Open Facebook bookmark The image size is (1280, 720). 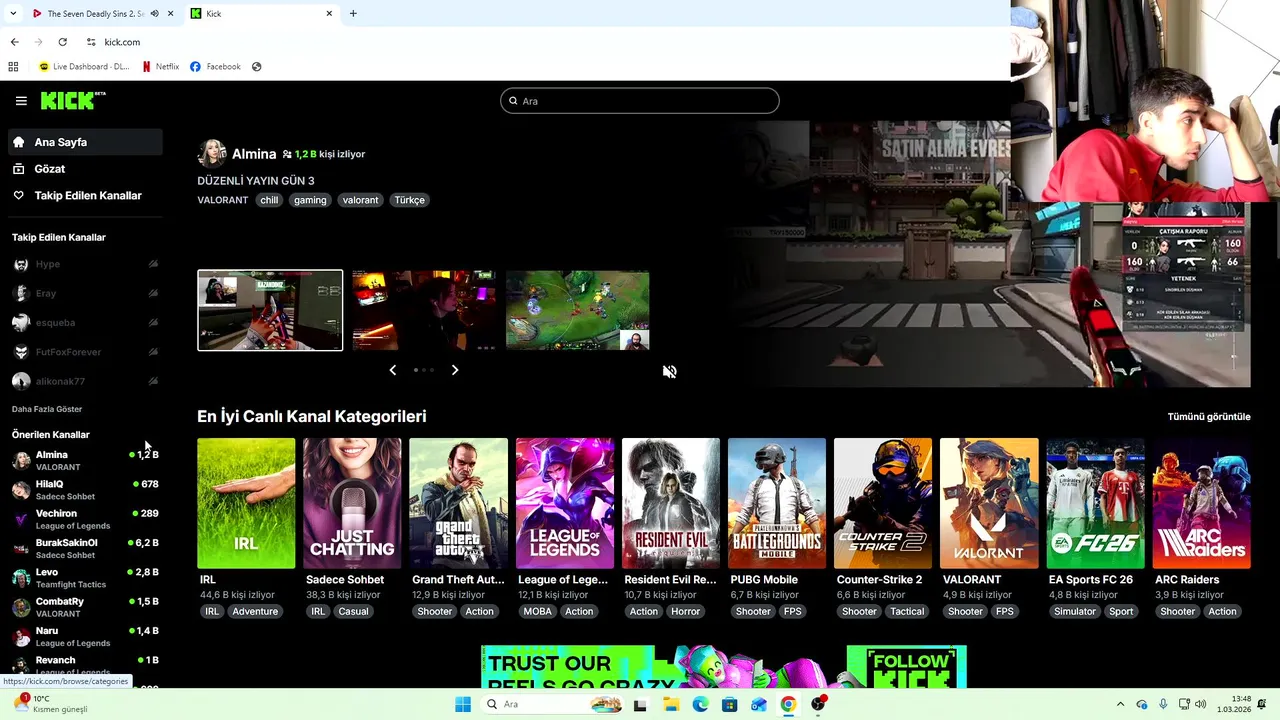coord(215,67)
